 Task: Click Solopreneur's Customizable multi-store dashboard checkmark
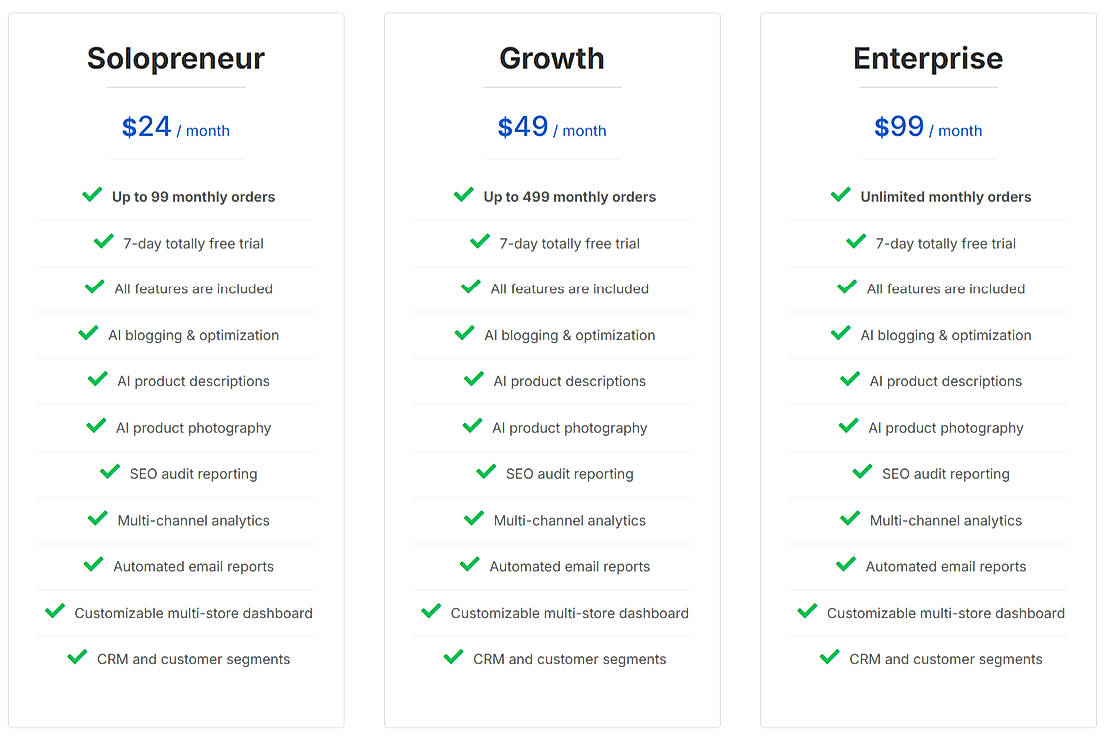click(x=55, y=611)
